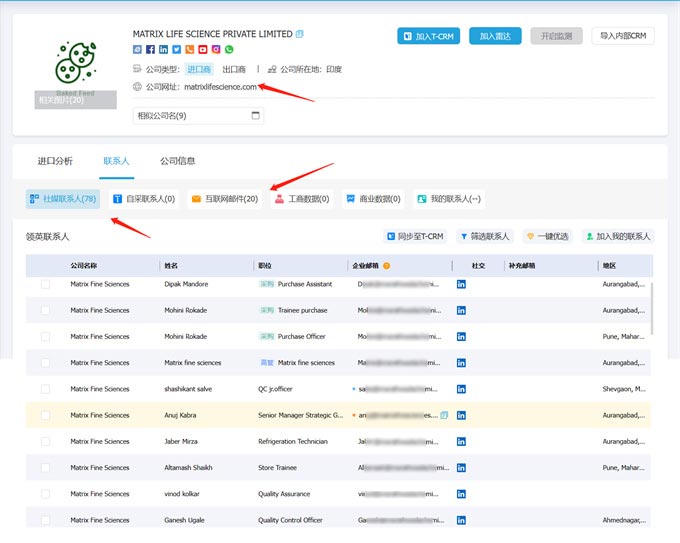Screen dimensions: 680x543
Task: Open LinkedIn profile of Dipak Mandore
Action: point(461,284)
